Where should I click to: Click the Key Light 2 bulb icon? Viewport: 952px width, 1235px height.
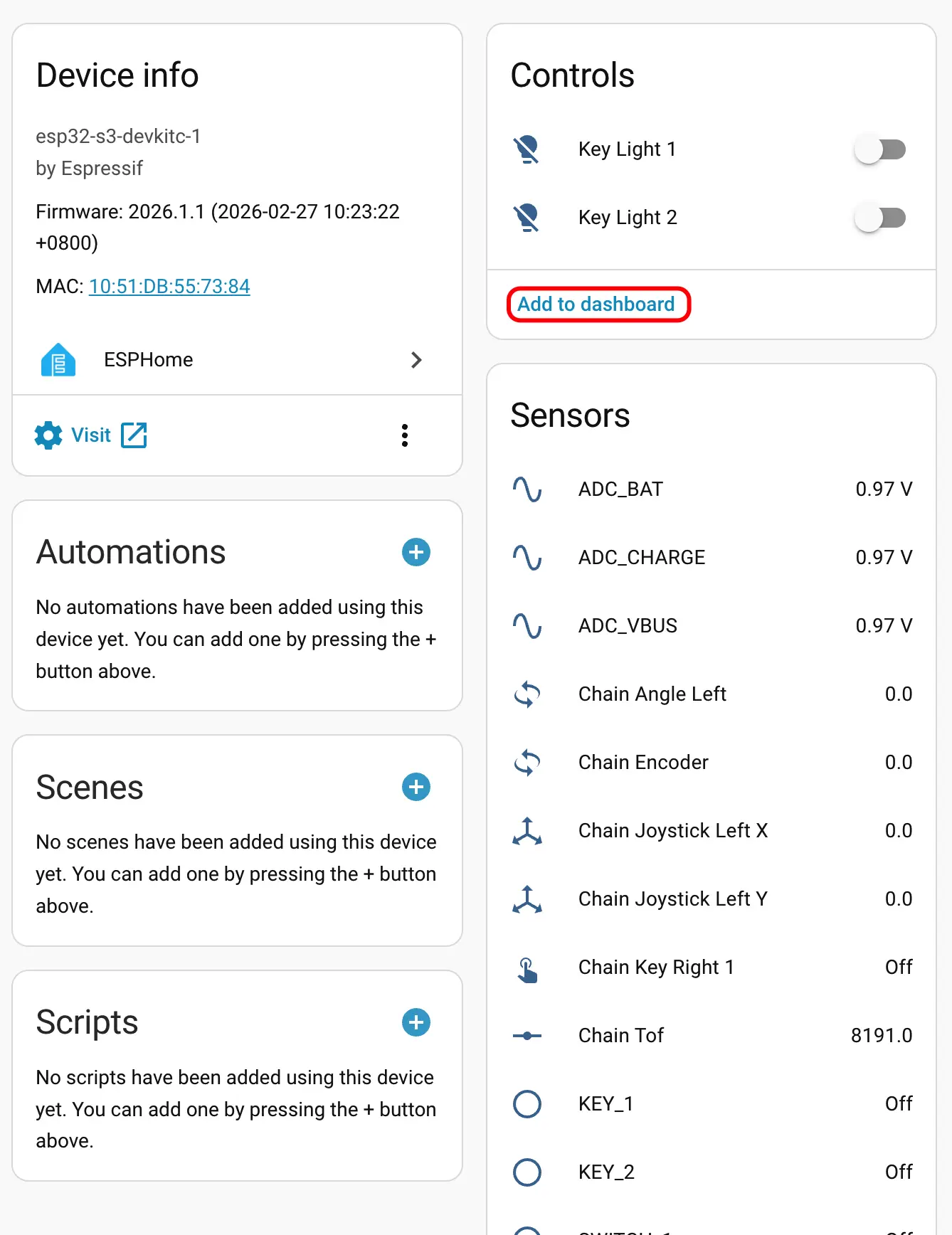(x=527, y=218)
